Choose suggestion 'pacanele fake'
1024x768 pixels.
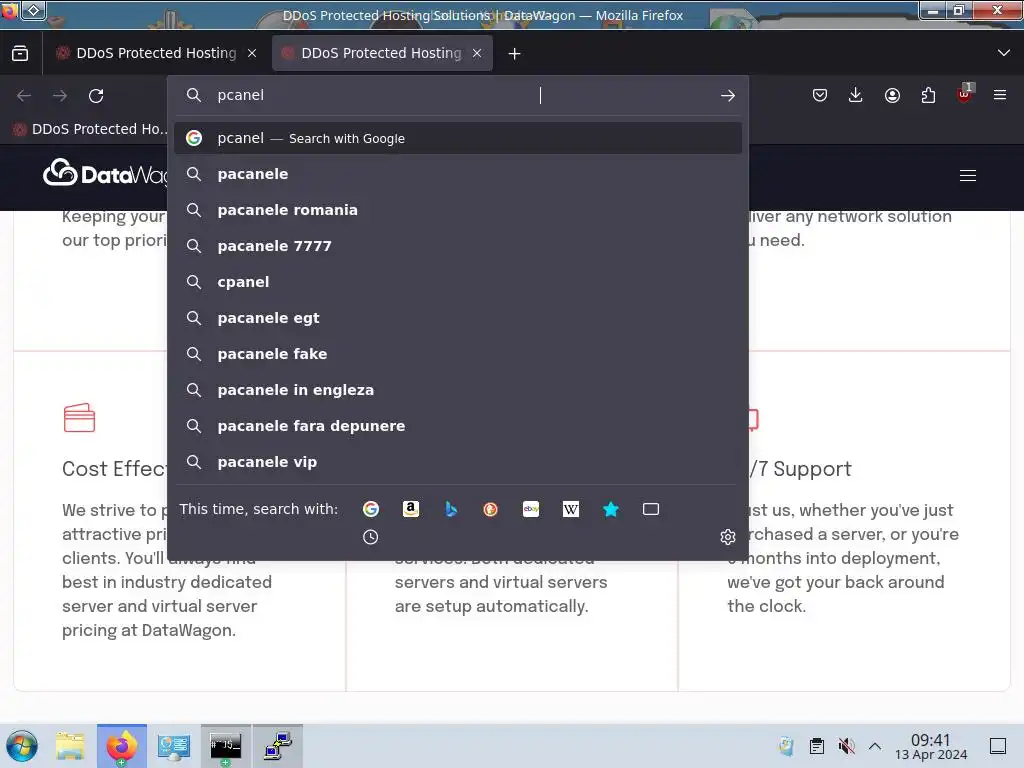tap(458, 354)
